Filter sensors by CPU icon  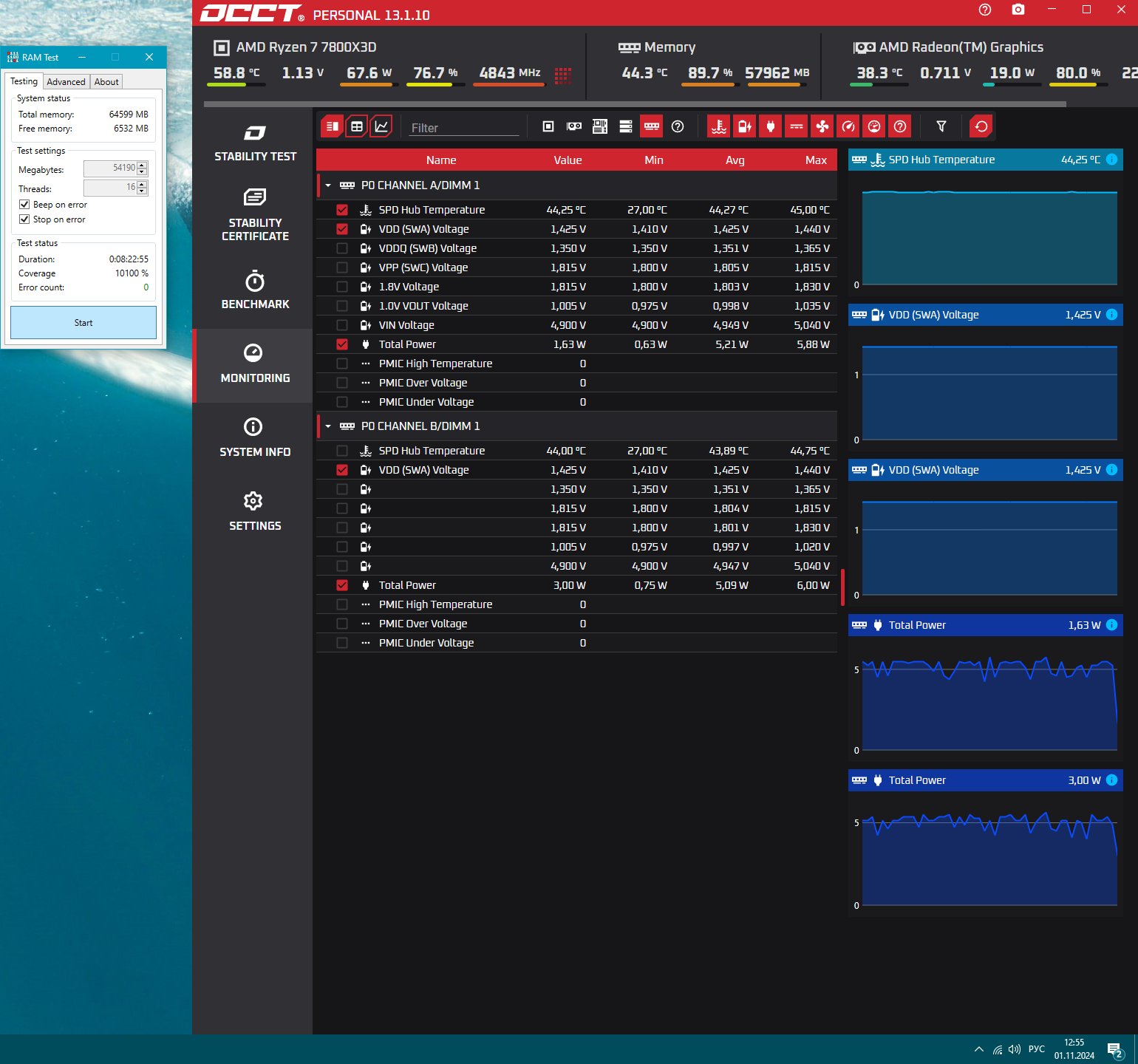tap(548, 126)
